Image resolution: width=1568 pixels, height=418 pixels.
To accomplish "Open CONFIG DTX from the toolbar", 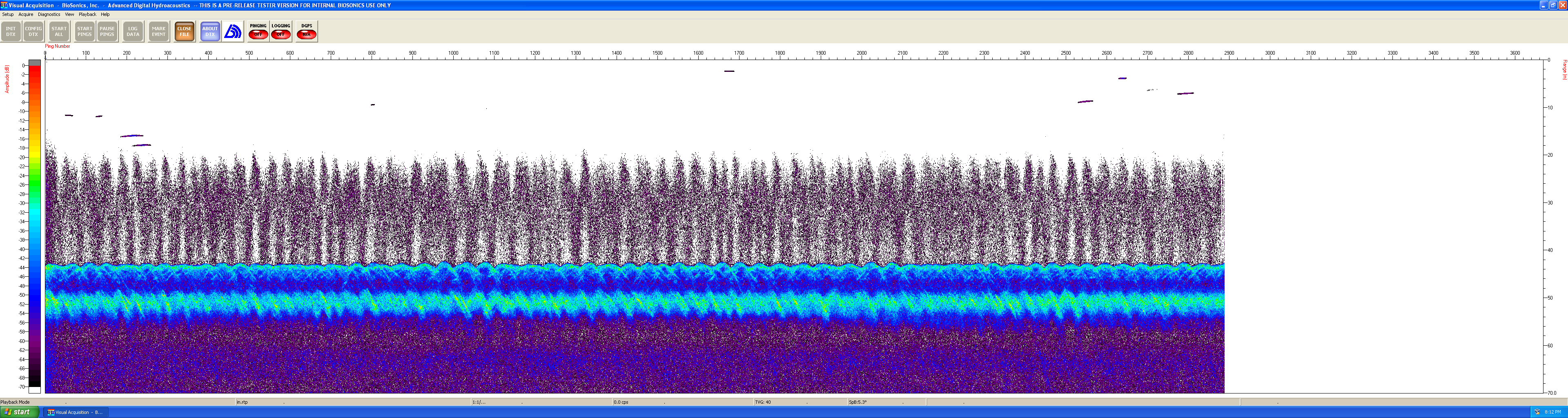I will [33, 32].
